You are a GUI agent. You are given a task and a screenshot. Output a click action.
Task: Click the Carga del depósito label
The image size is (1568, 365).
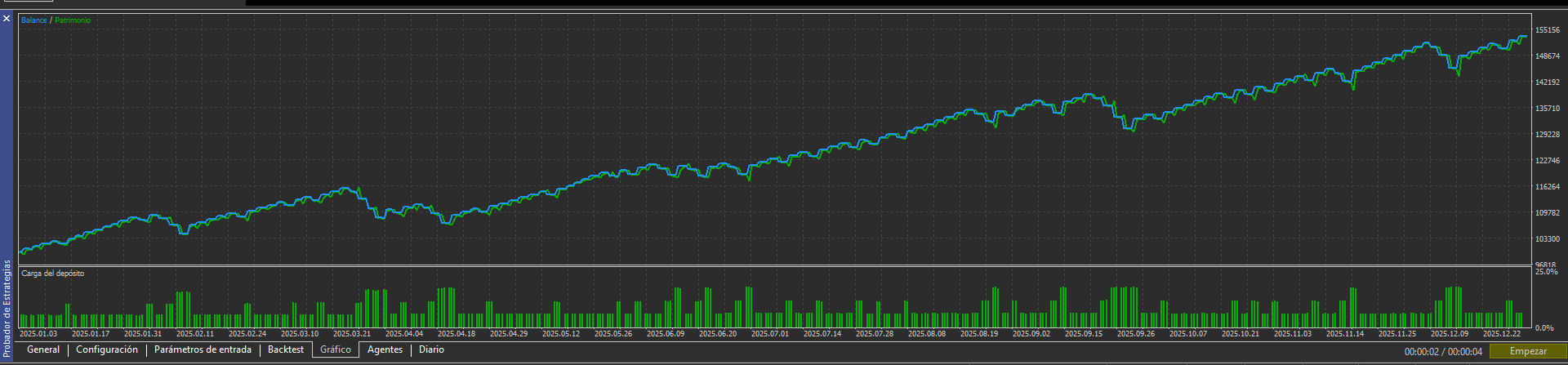tap(52, 274)
